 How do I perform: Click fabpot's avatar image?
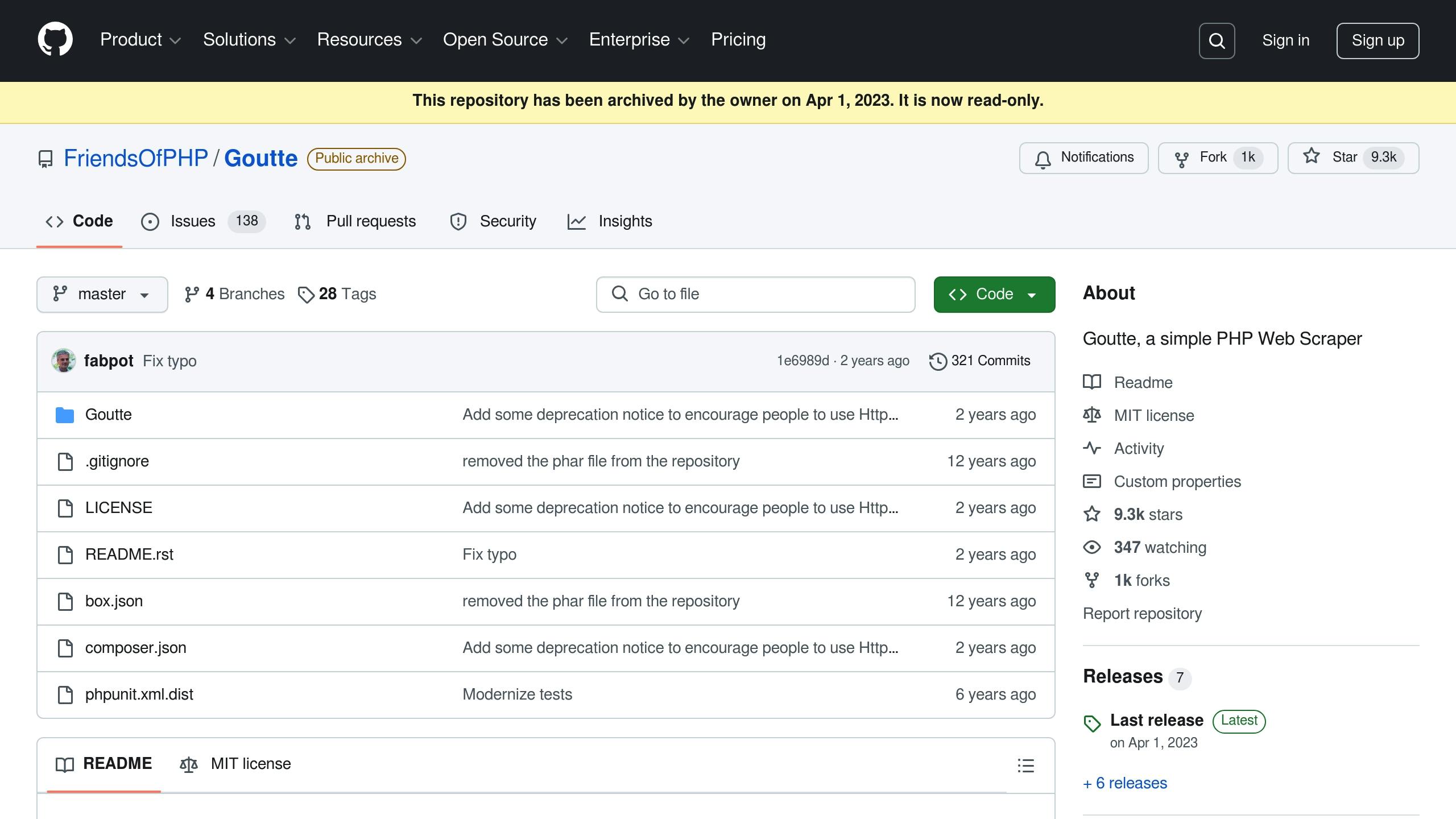(x=64, y=361)
